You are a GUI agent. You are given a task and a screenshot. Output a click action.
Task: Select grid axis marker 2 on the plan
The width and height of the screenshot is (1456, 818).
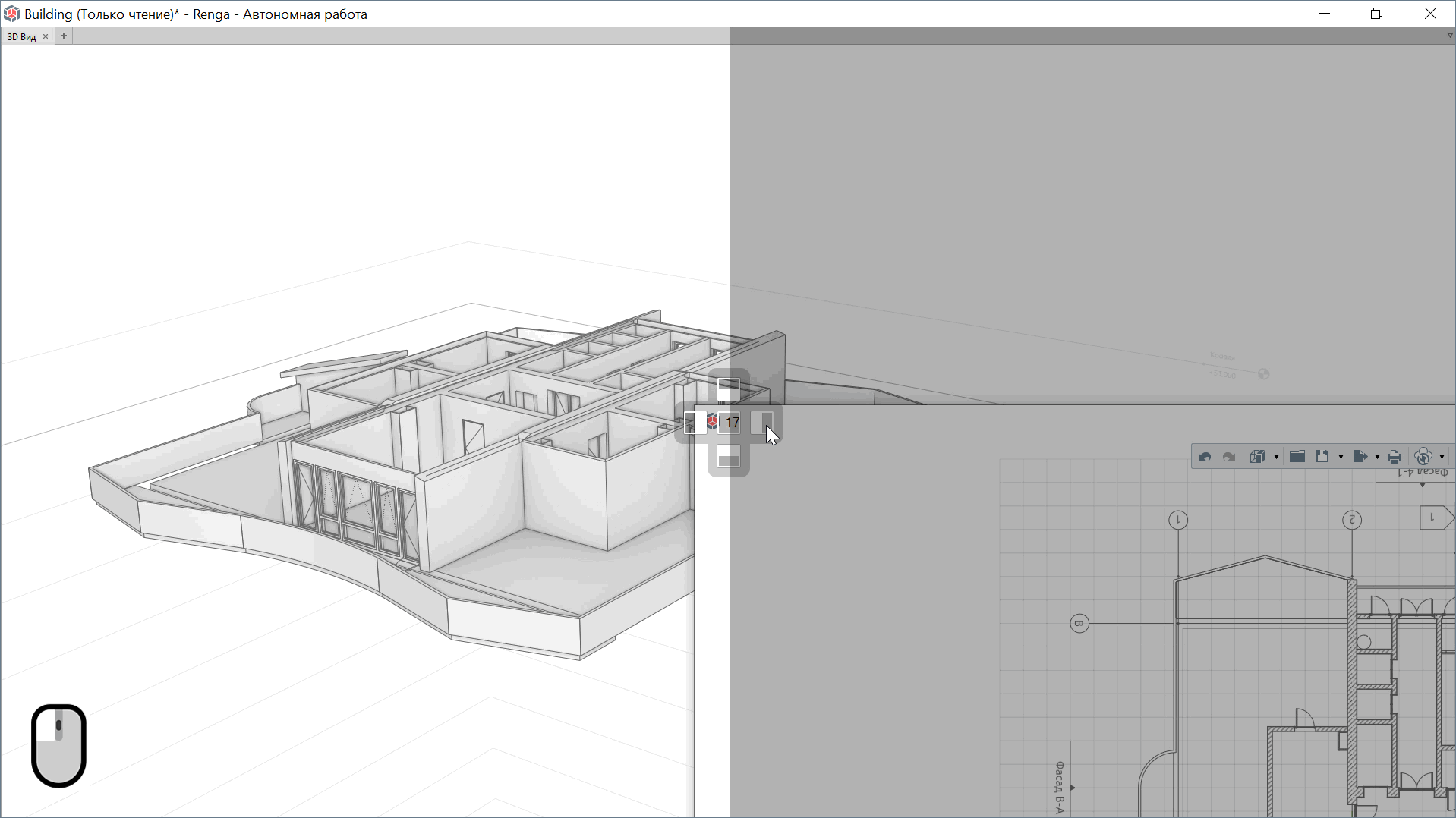1352,520
